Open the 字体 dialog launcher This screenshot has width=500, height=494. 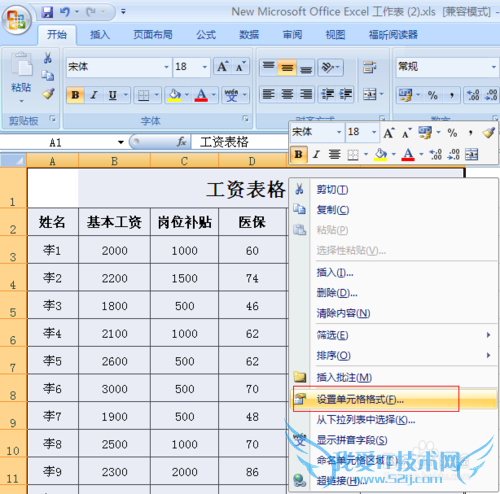point(246,119)
